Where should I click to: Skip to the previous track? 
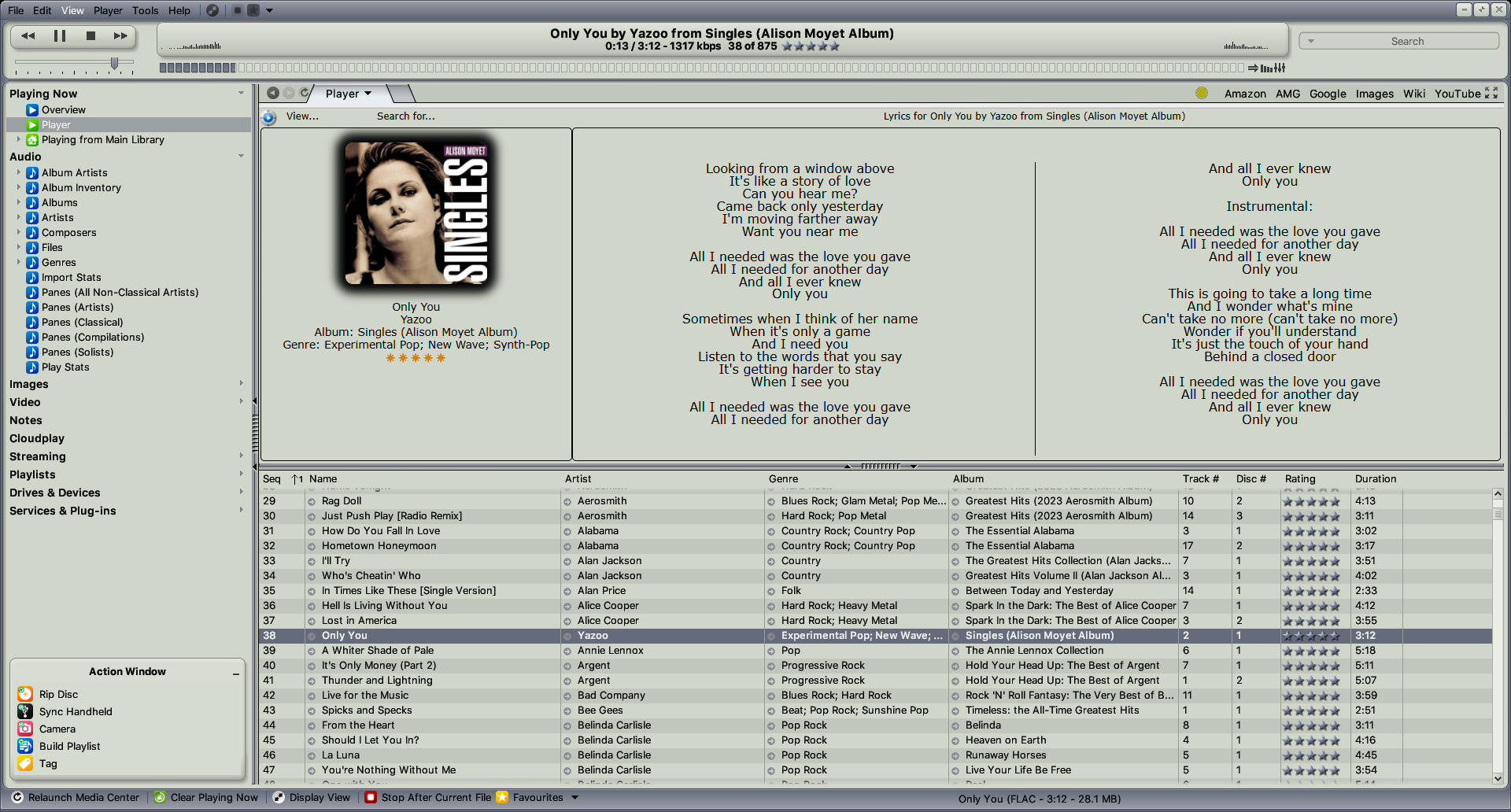(x=28, y=35)
